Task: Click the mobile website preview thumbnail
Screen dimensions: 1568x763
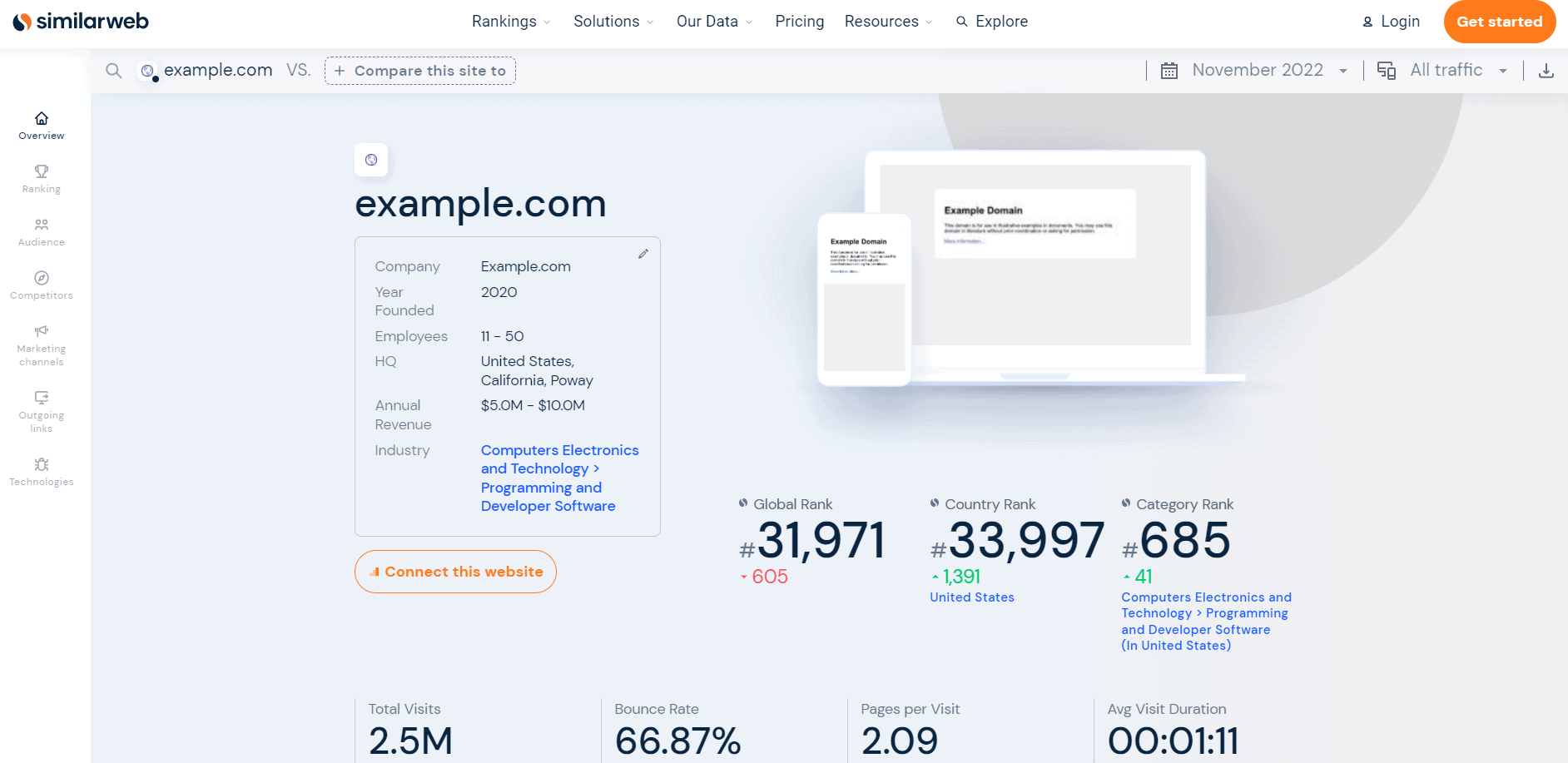Action: click(x=864, y=300)
